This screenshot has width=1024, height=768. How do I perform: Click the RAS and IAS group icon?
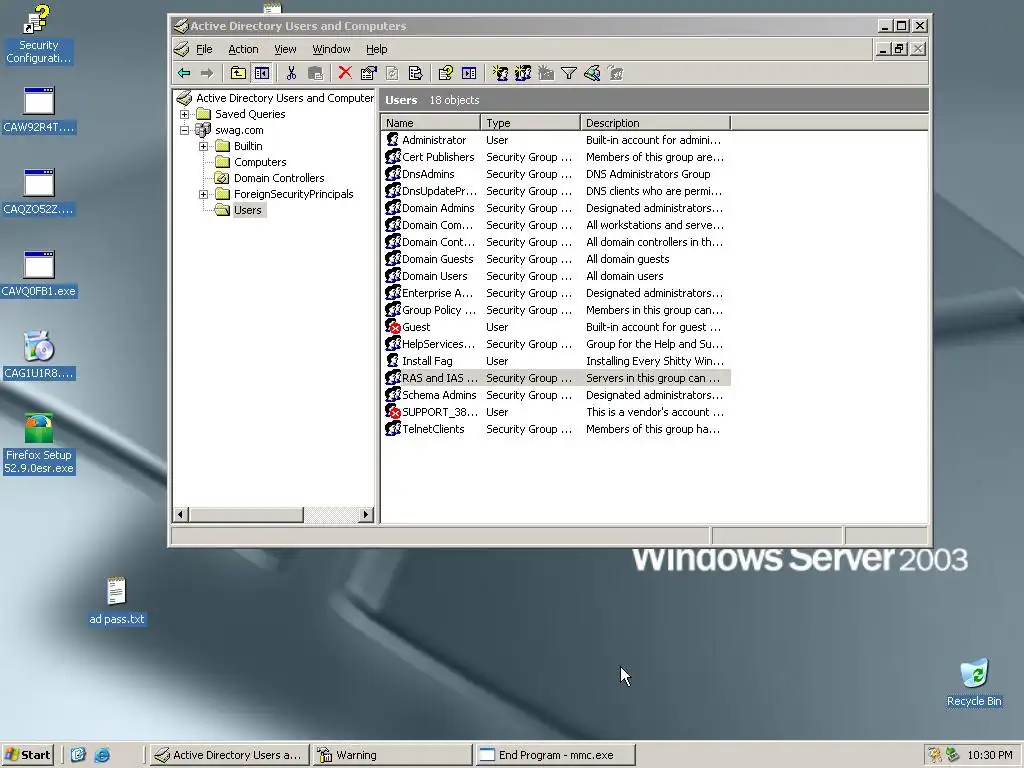392,377
